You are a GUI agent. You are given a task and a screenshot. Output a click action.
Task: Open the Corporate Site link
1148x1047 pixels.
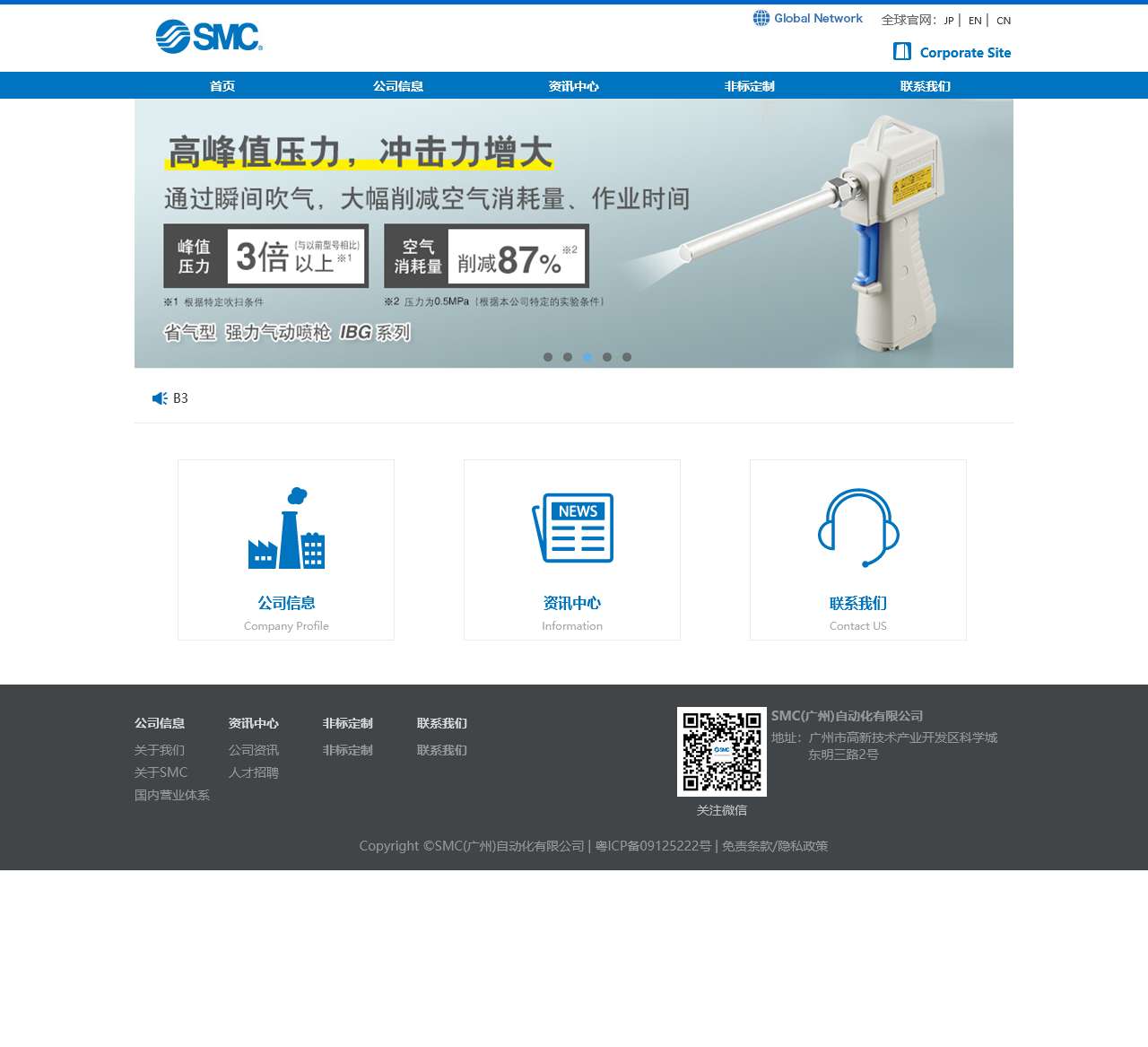[x=965, y=53]
